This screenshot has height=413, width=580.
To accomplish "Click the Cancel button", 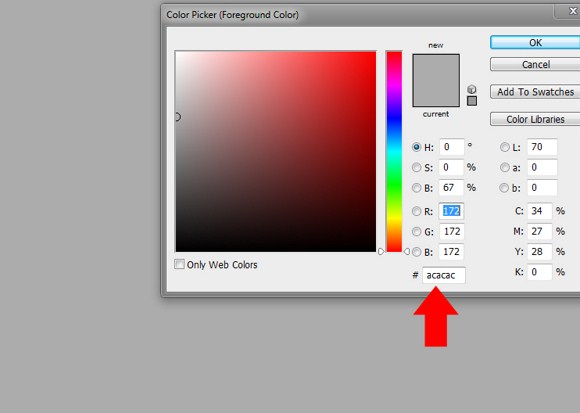I will [535, 64].
